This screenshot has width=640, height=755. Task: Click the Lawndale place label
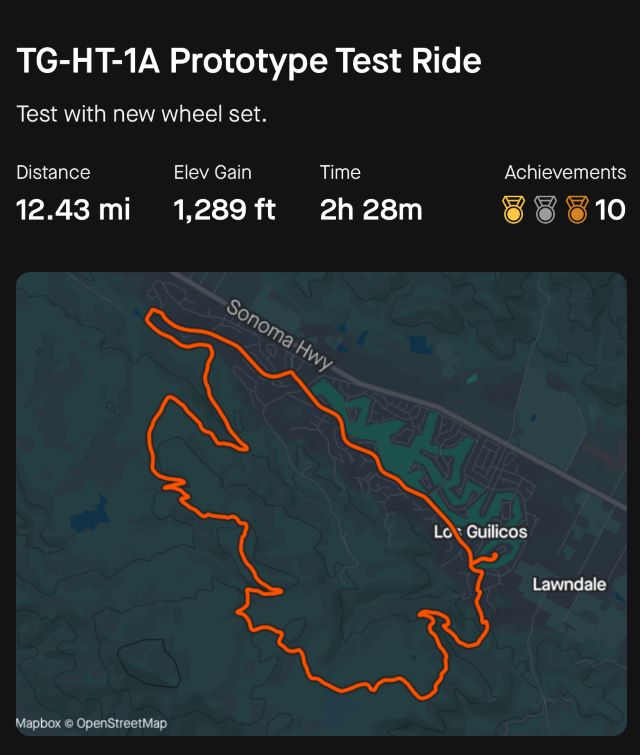pos(569,583)
